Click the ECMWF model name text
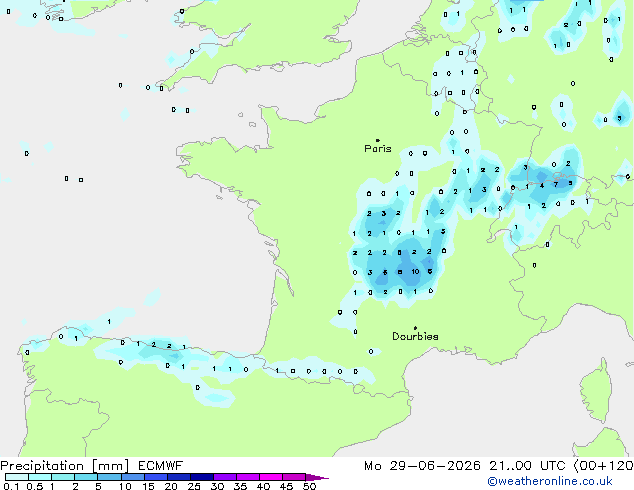Viewport: 634px width, 490px height. (161, 466)
